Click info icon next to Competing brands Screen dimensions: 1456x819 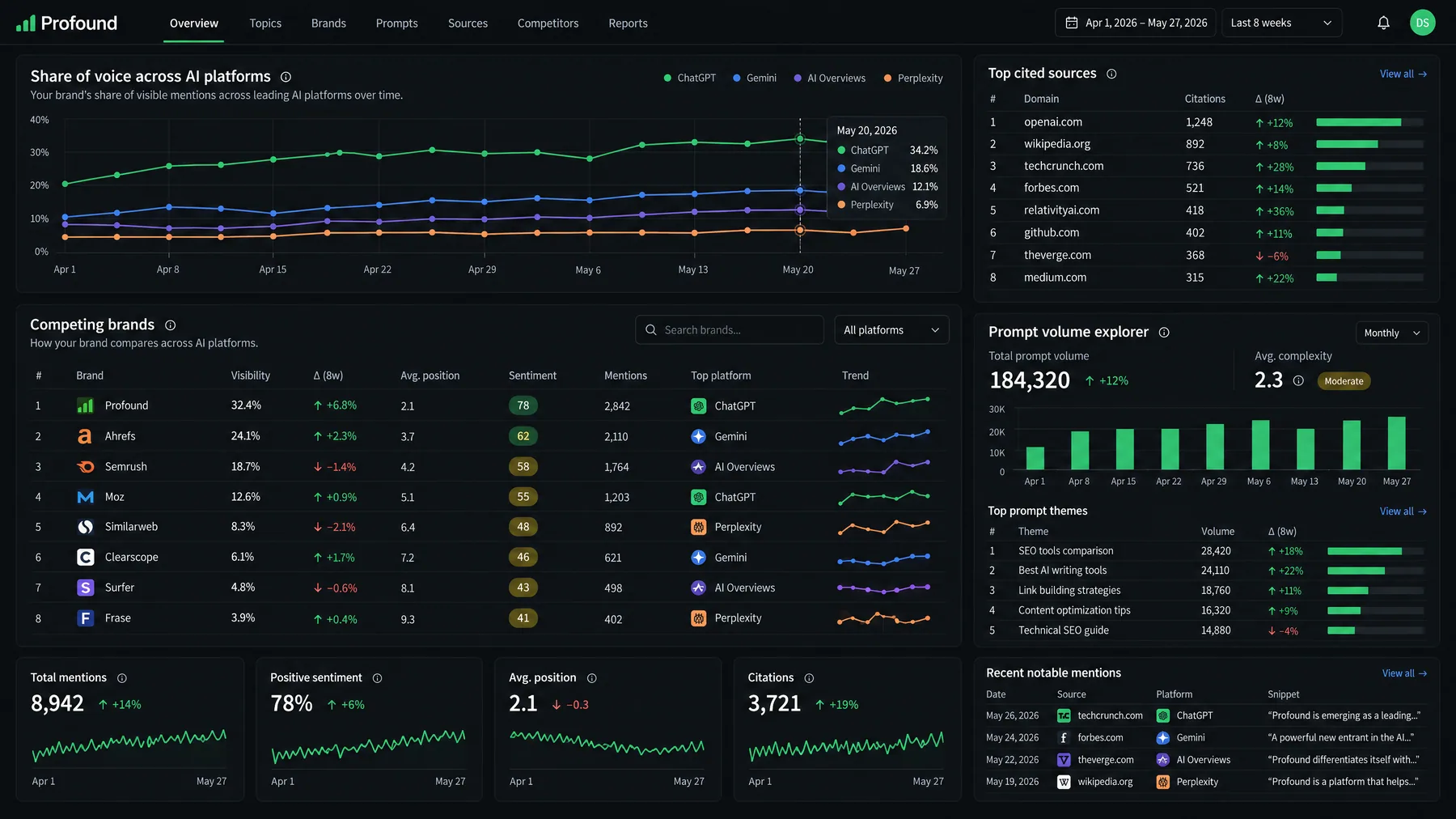[x=171, y=325]
